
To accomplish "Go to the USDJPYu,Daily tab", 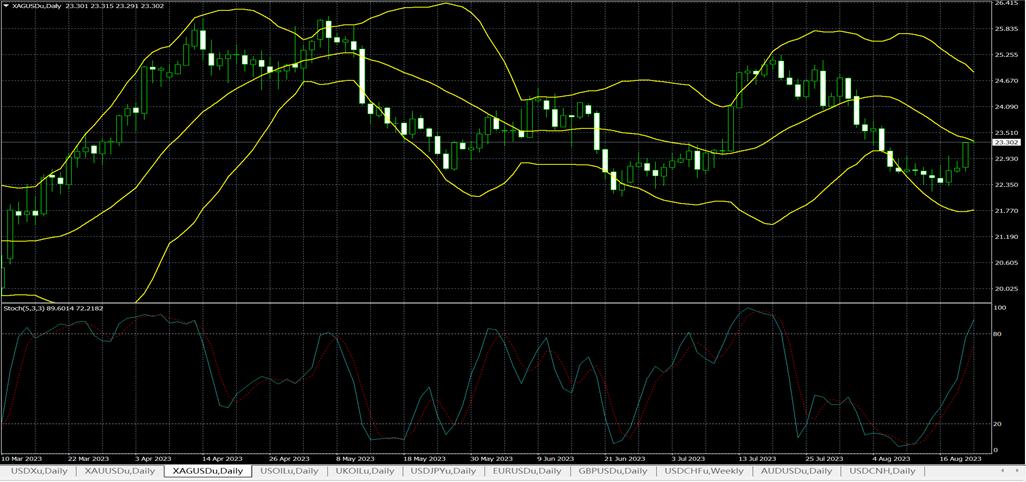I will click(443, 470).
